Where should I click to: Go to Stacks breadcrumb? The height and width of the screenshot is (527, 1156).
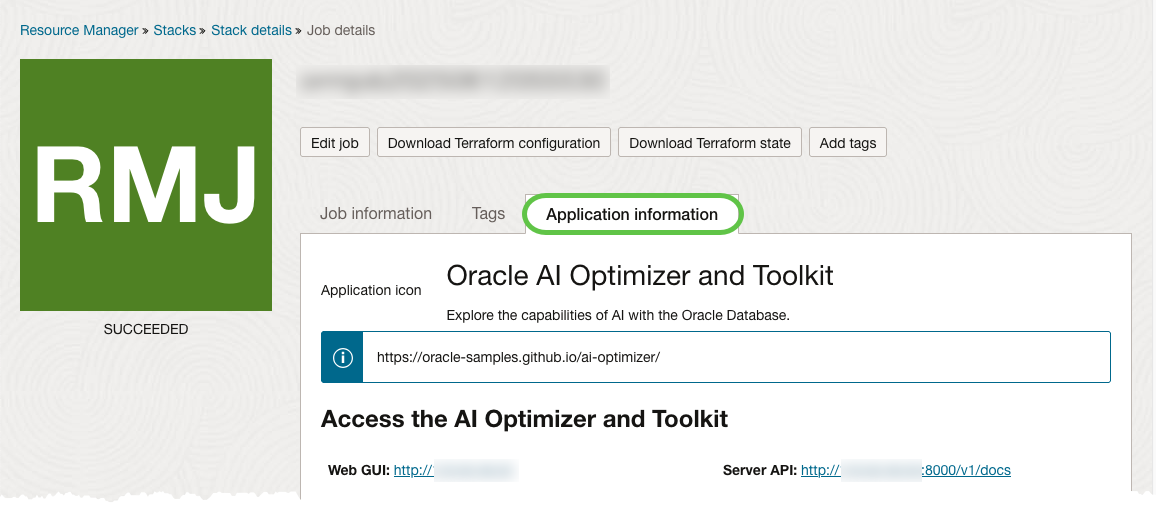pos(175,30)
